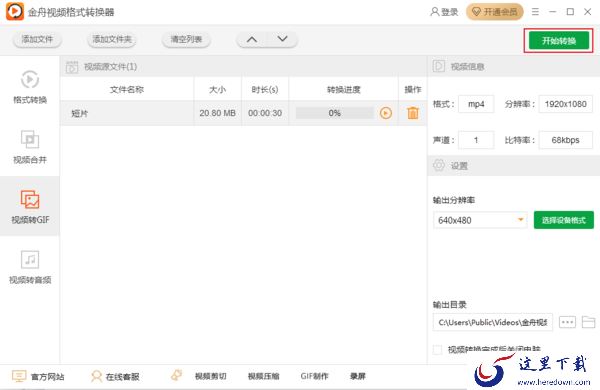Open the 视频剪切 video cutting tool
Screen dimensions: 600x390
tap(211, 376)
